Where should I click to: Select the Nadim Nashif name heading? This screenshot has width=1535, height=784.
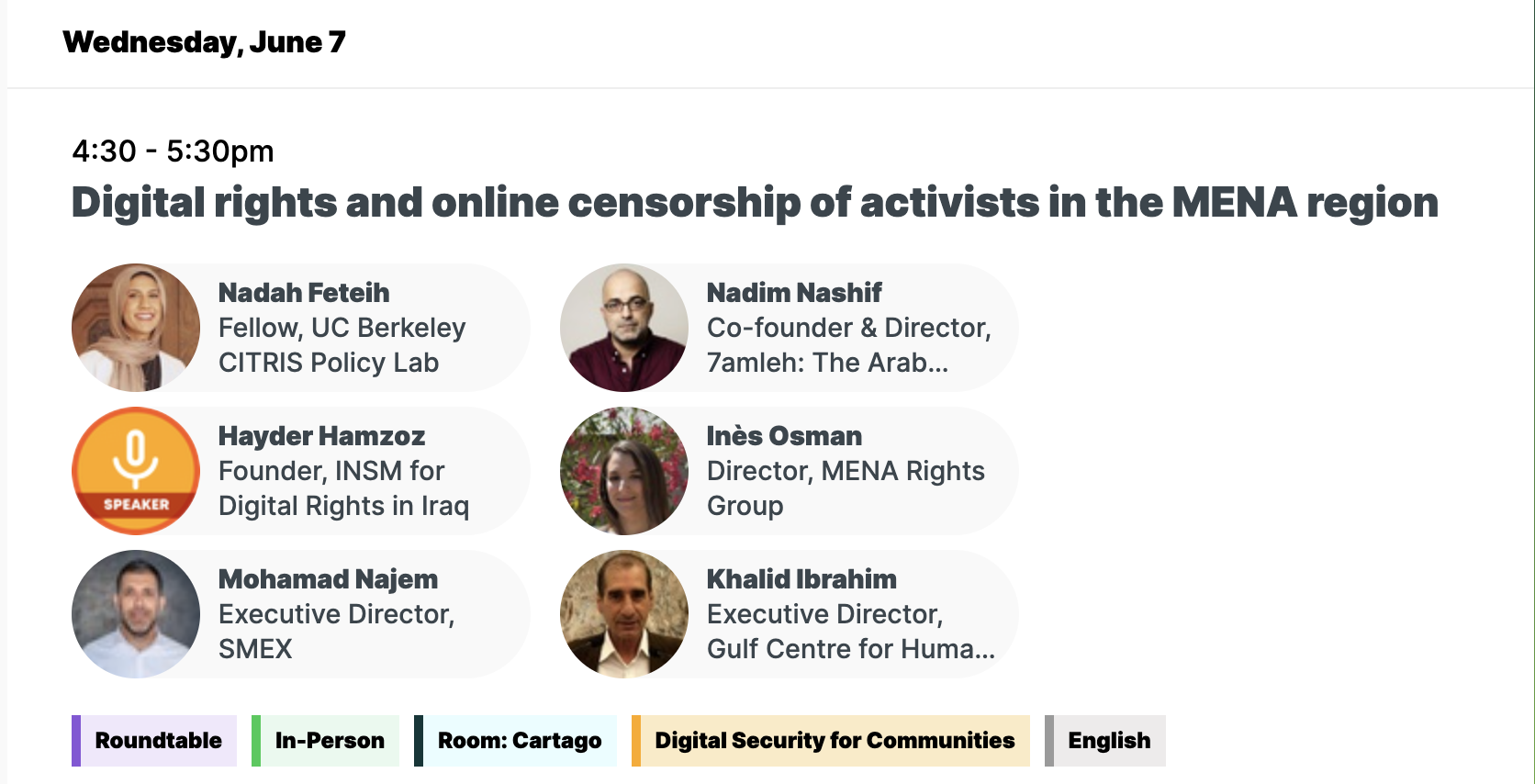click(794, 293)
